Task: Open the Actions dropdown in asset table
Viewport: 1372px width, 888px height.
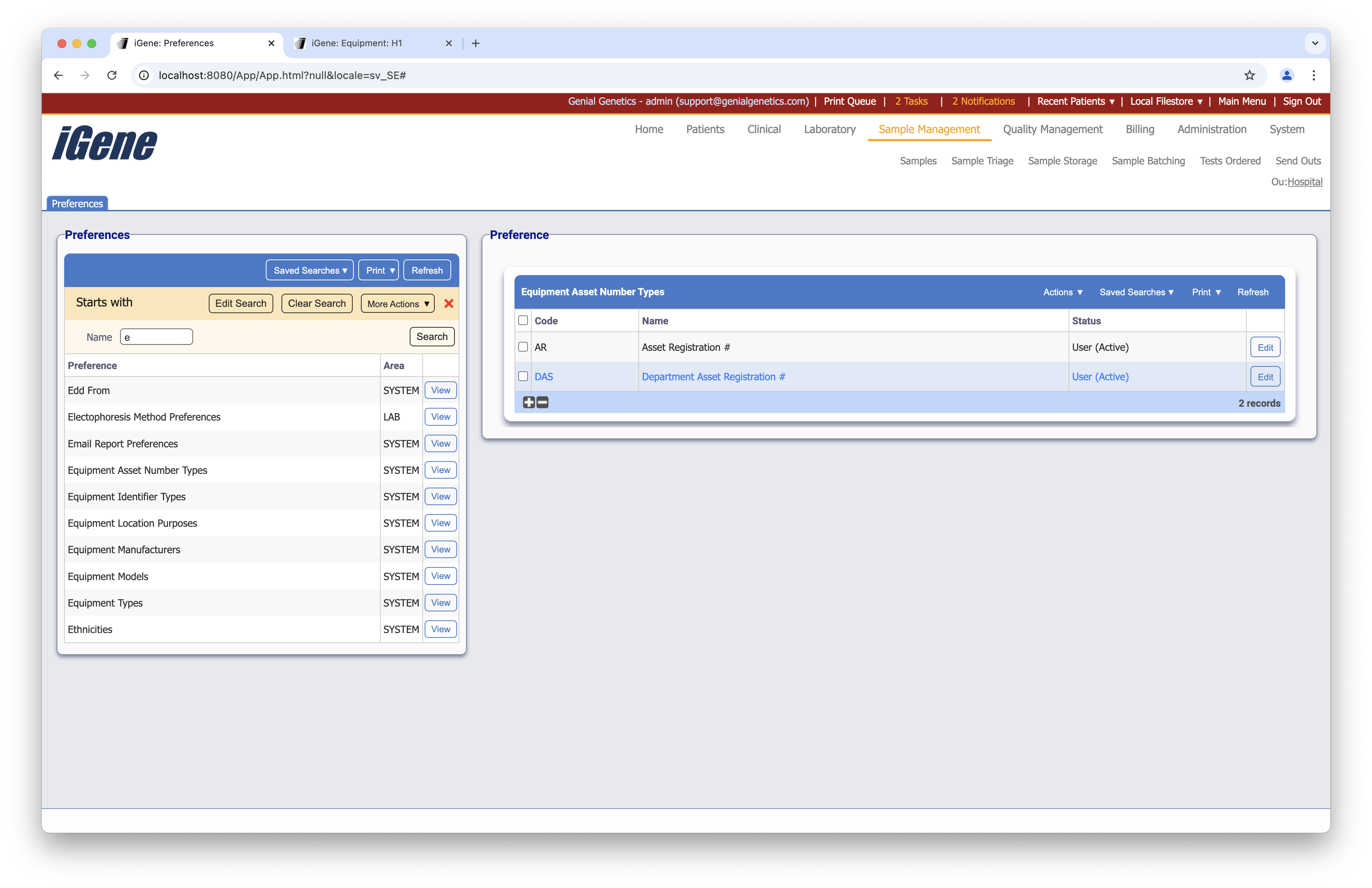Action: tap(1063, 292)
